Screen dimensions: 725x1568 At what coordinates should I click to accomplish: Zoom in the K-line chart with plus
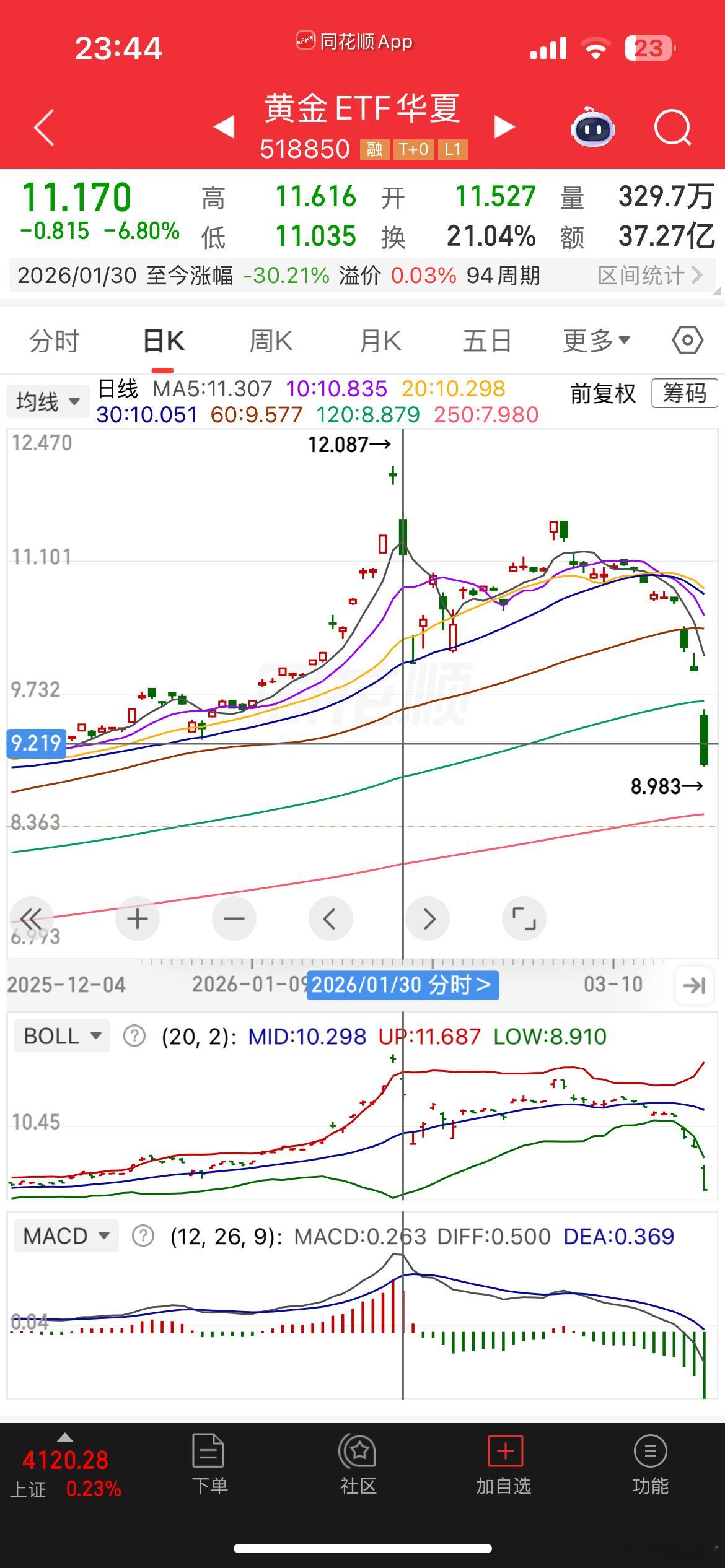tap(138, 918)
